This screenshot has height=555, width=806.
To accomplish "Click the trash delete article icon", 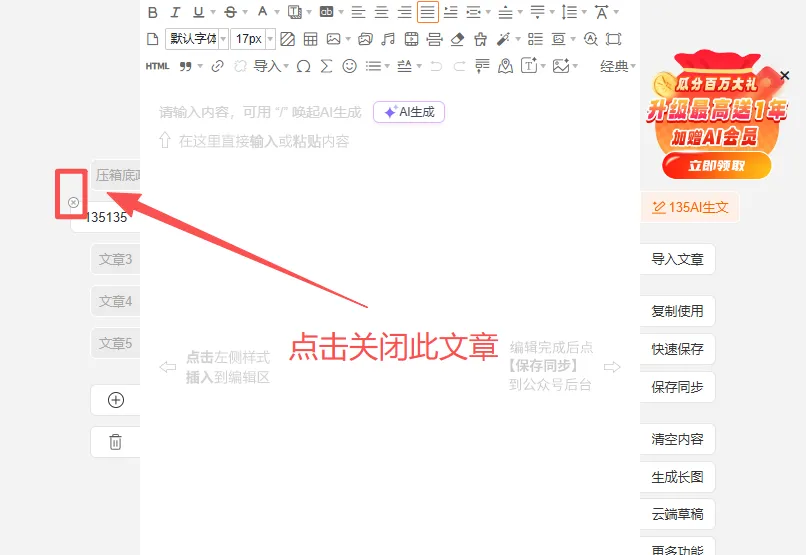I will 116,442.
